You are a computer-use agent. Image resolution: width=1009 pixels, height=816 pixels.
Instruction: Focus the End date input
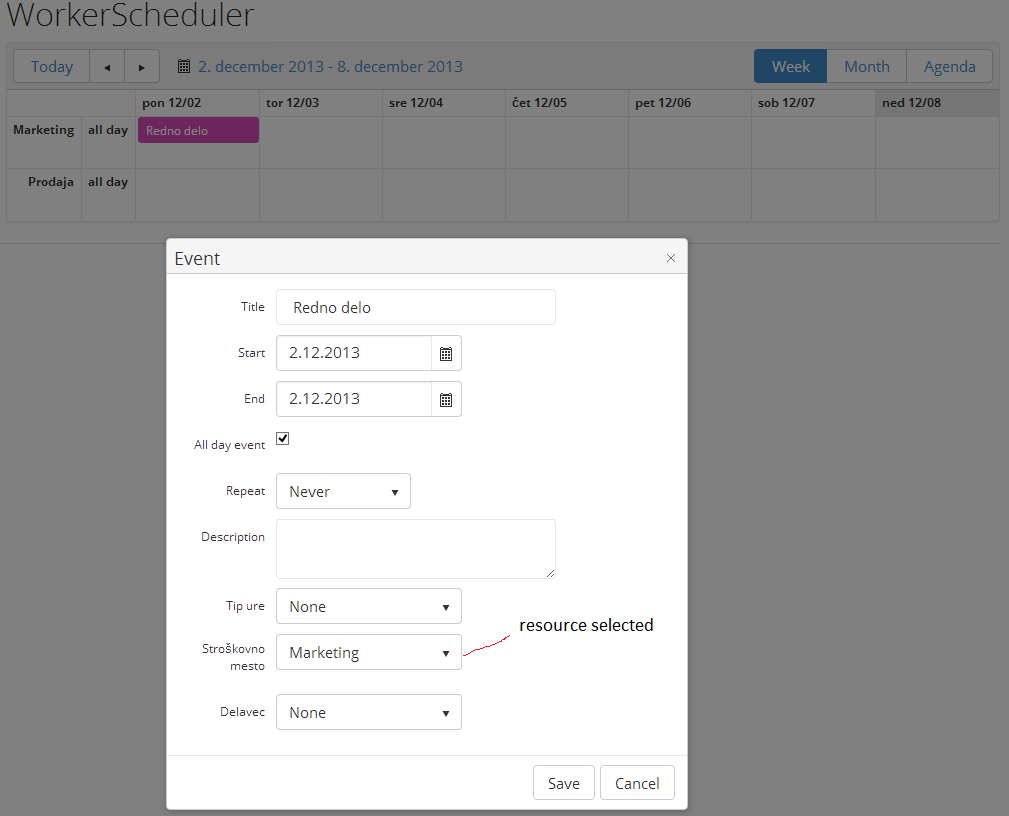pos(354,399)
